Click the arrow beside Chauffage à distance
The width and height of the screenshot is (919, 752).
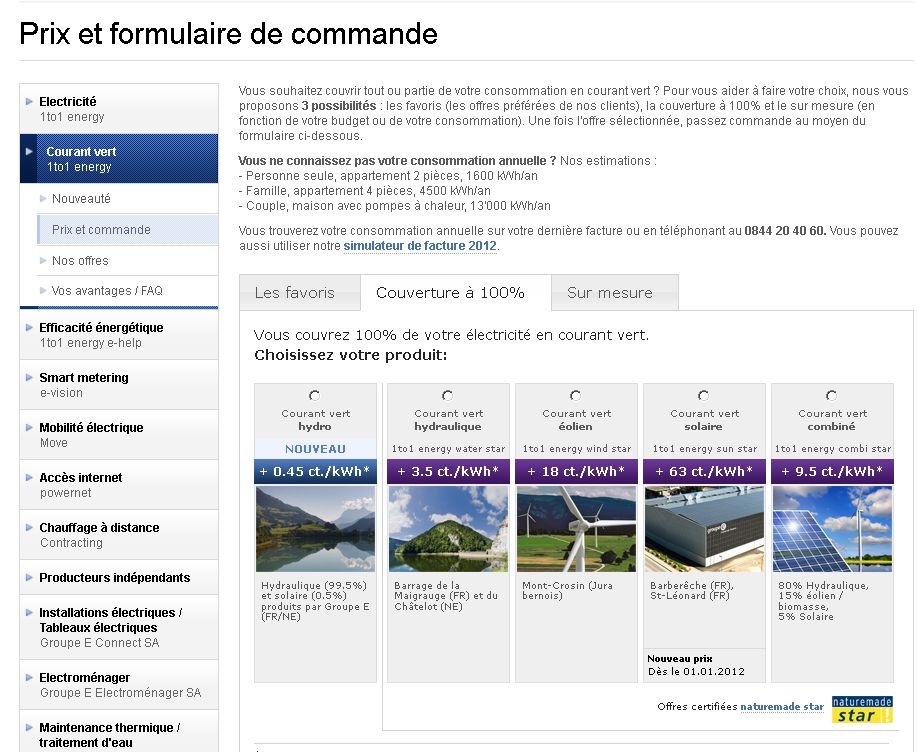pos(29,527)
